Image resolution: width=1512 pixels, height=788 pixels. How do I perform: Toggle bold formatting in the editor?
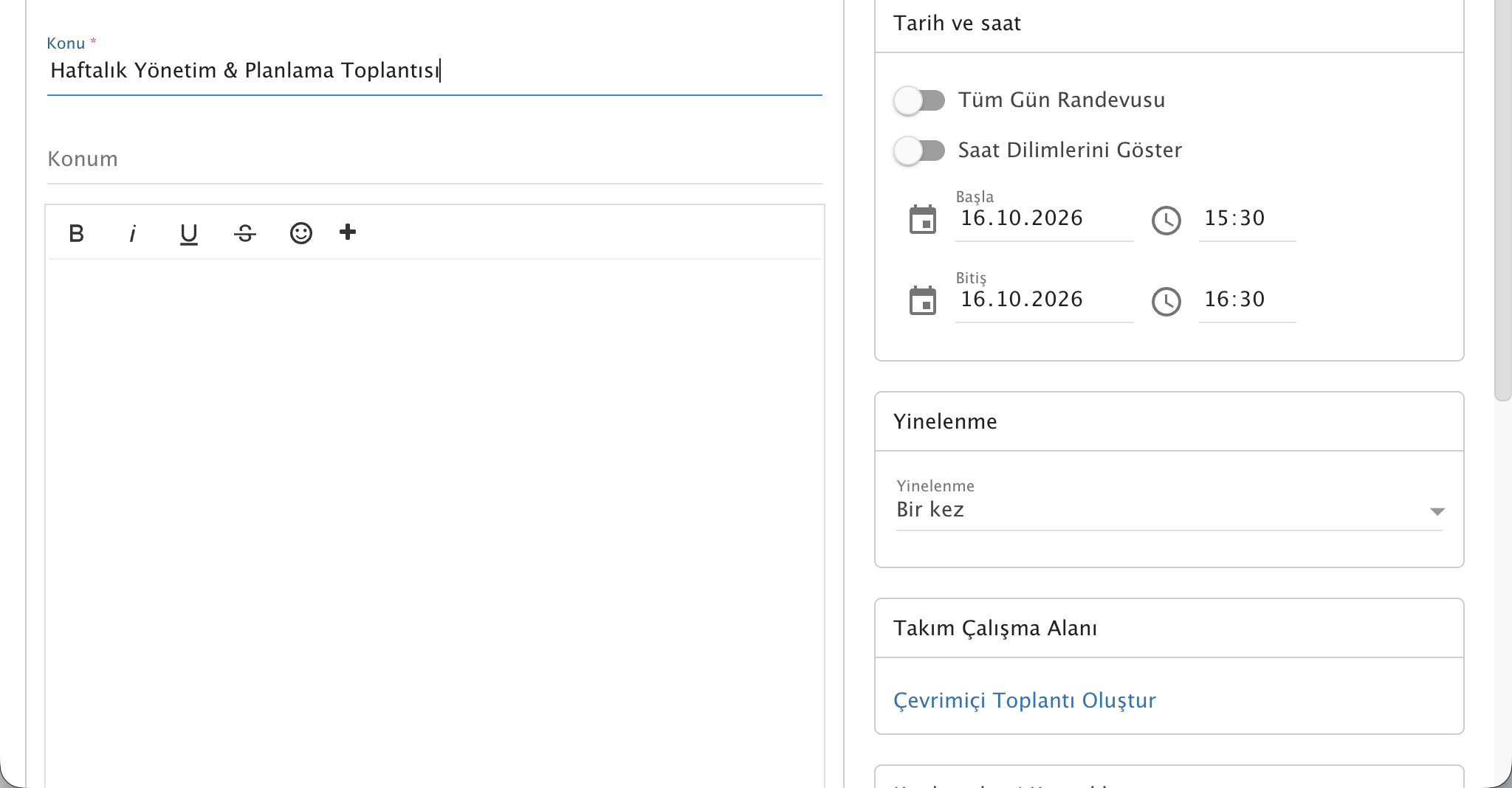(76, 233)
